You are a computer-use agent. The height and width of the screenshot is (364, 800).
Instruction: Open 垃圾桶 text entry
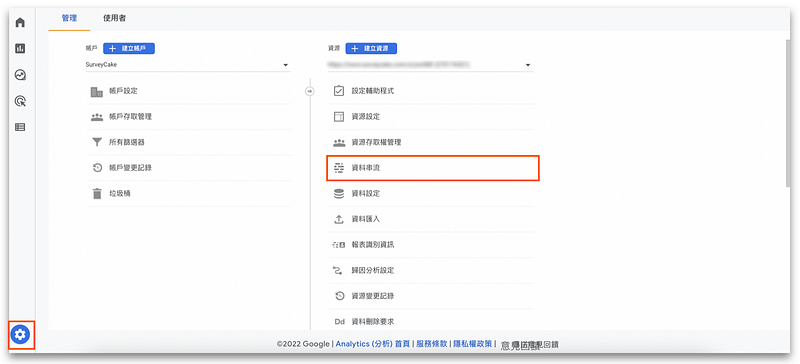pyautogui.click(x=120, y=193)
